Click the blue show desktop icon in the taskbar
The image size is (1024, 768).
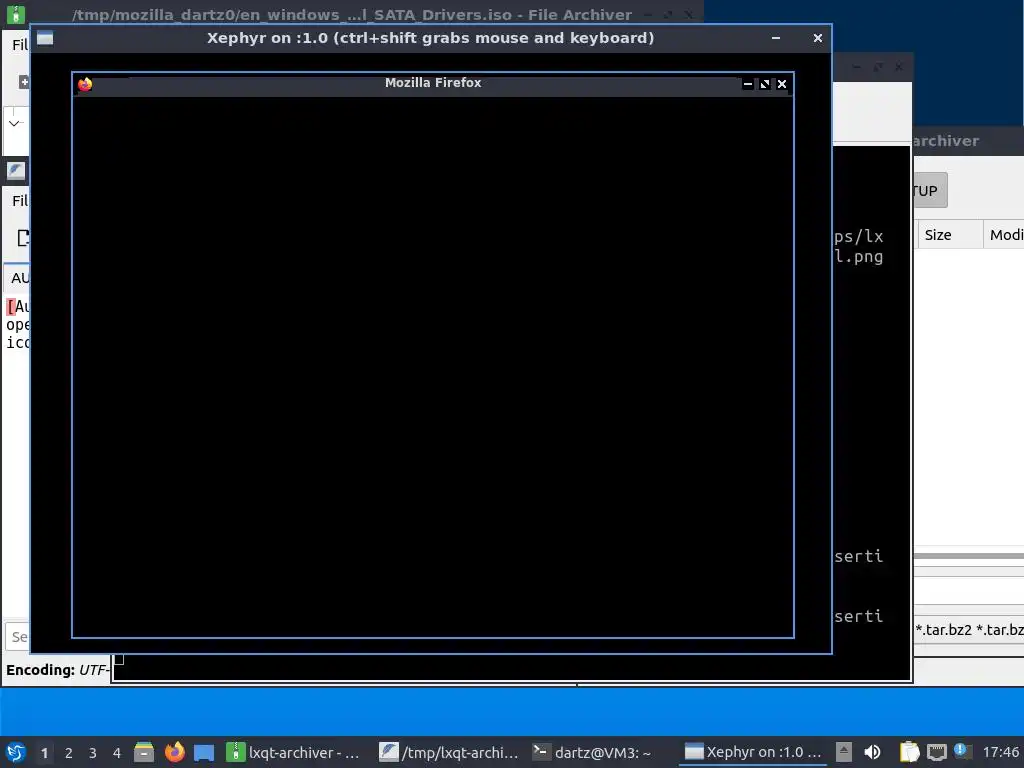coord(204,752)
